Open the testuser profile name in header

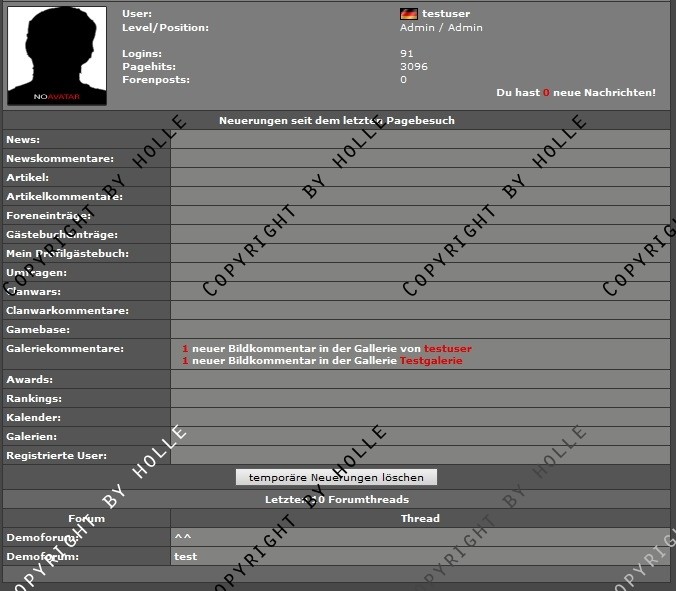click(x=446, y=14)
